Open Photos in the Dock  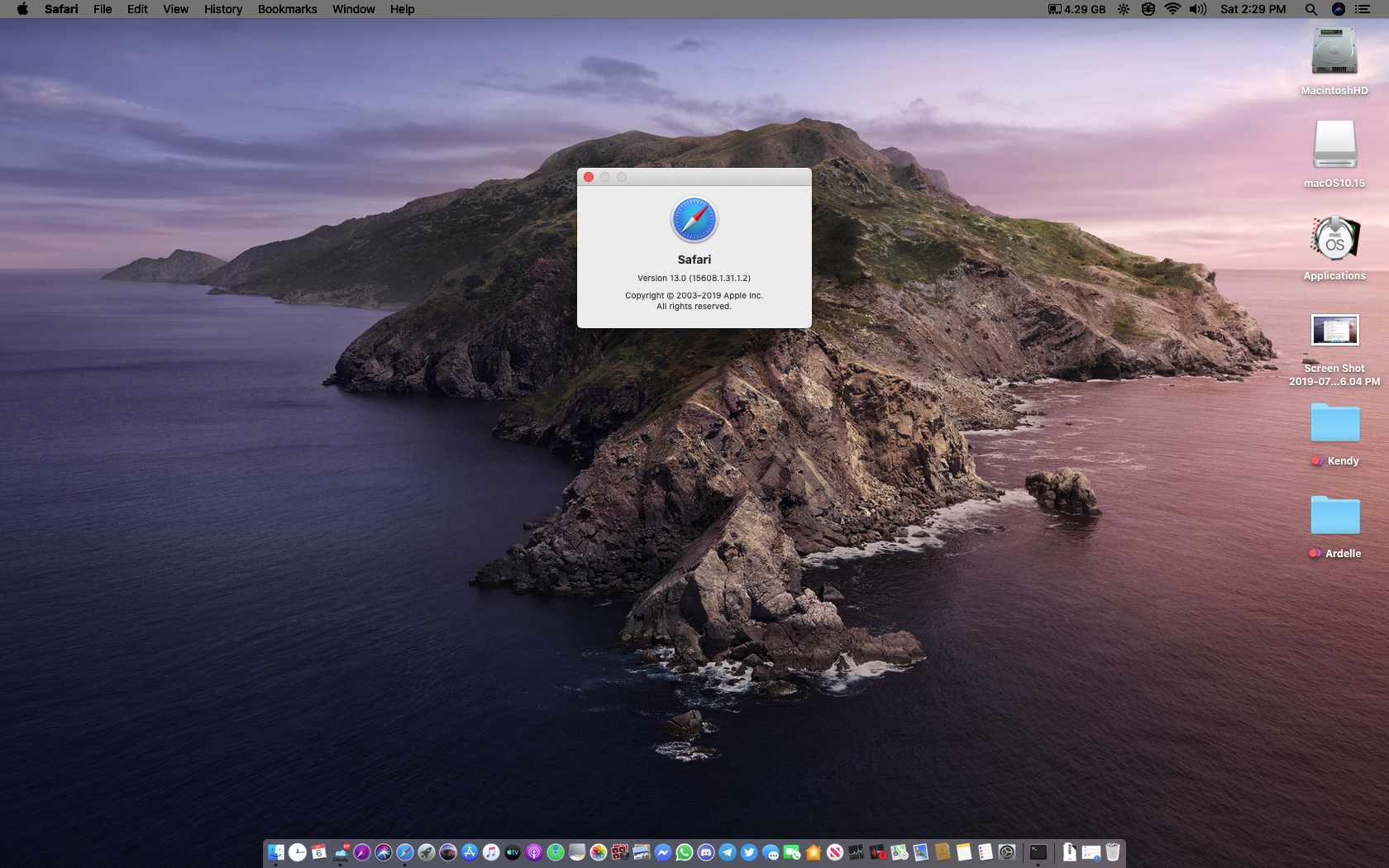pyautogui.click(x=599, y=852)
